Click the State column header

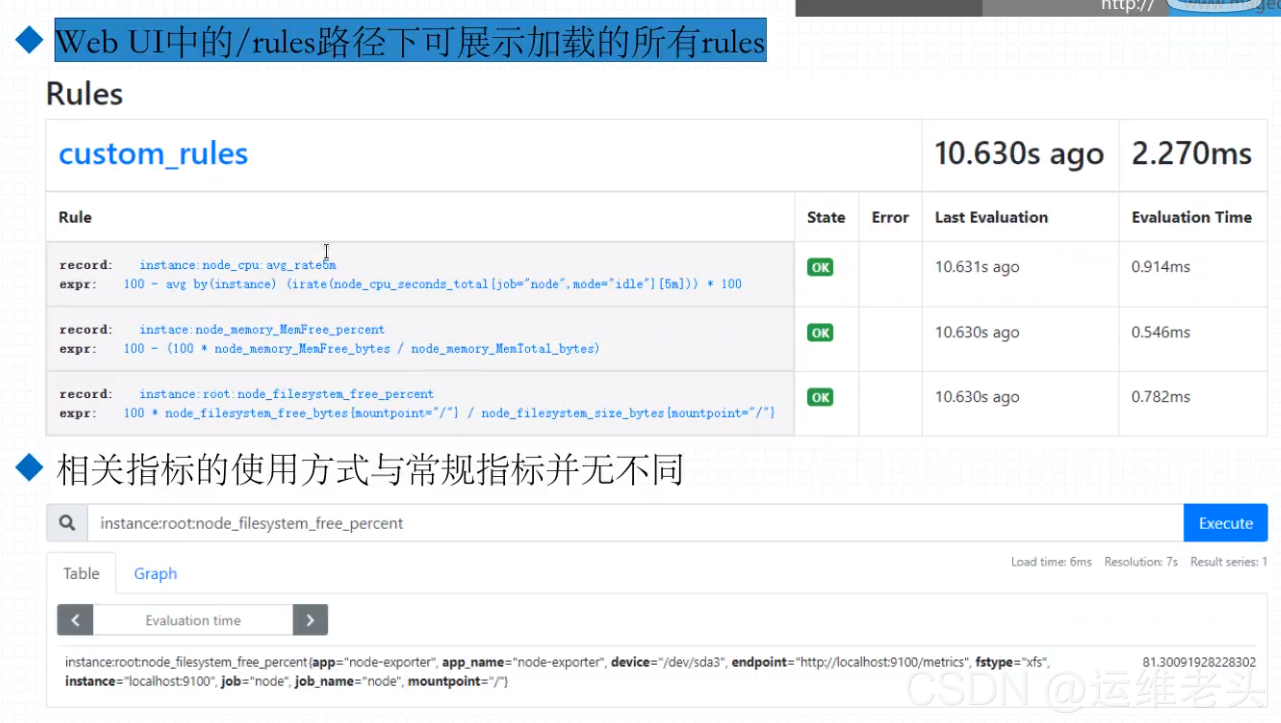coord(826,217)
